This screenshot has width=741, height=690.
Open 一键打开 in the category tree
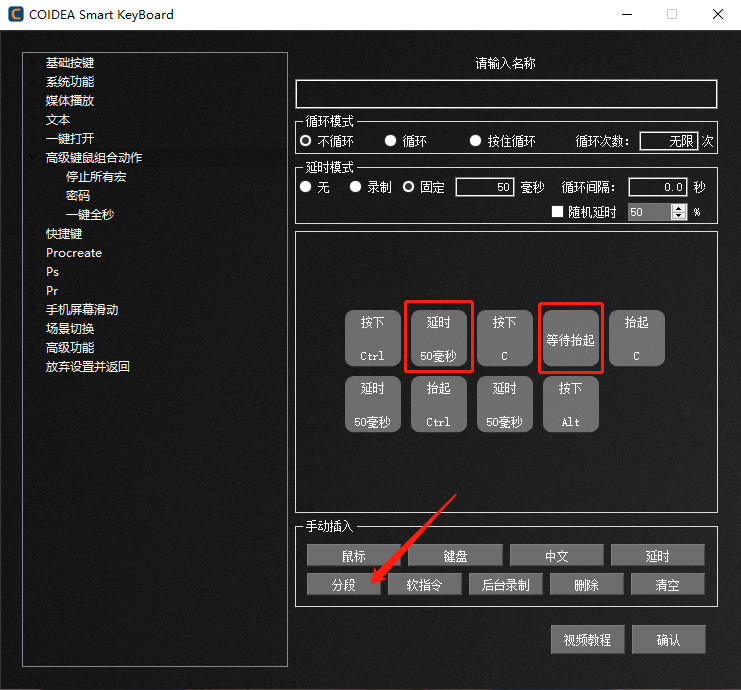coord(70,138)
